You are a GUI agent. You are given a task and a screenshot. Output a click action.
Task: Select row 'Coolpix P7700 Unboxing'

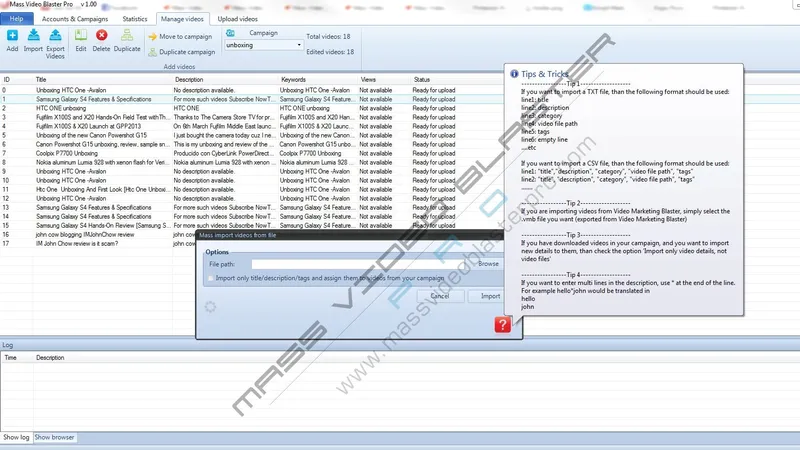(x=250, y=153)
